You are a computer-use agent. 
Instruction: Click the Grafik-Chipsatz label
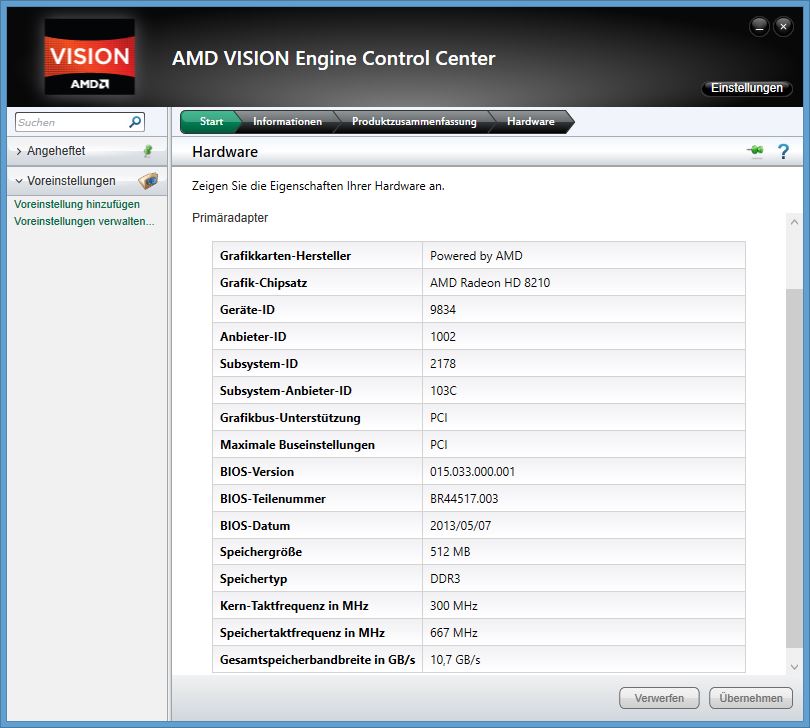point(263,283)
